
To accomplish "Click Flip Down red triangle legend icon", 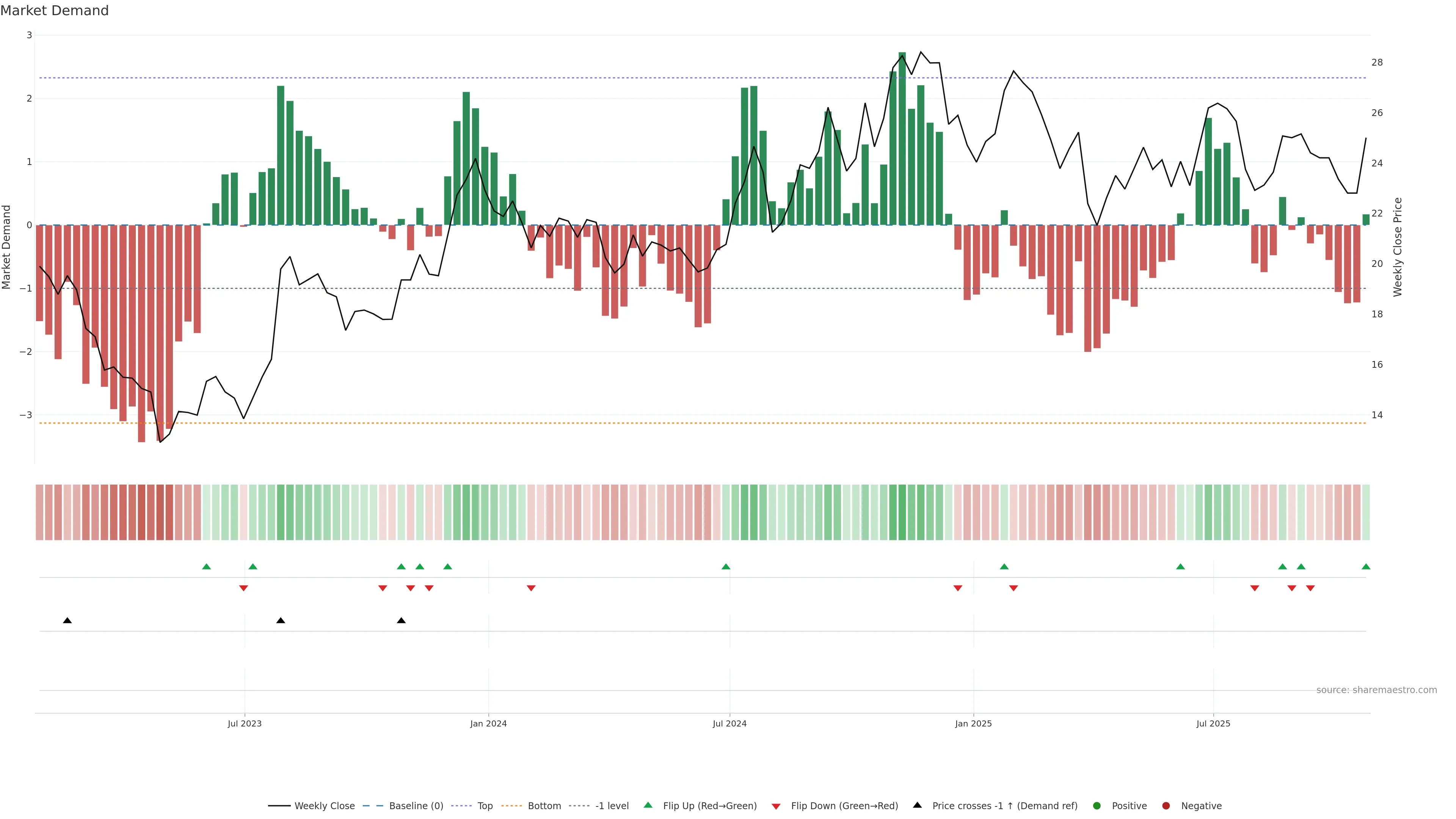I will (x=776, y=806).
